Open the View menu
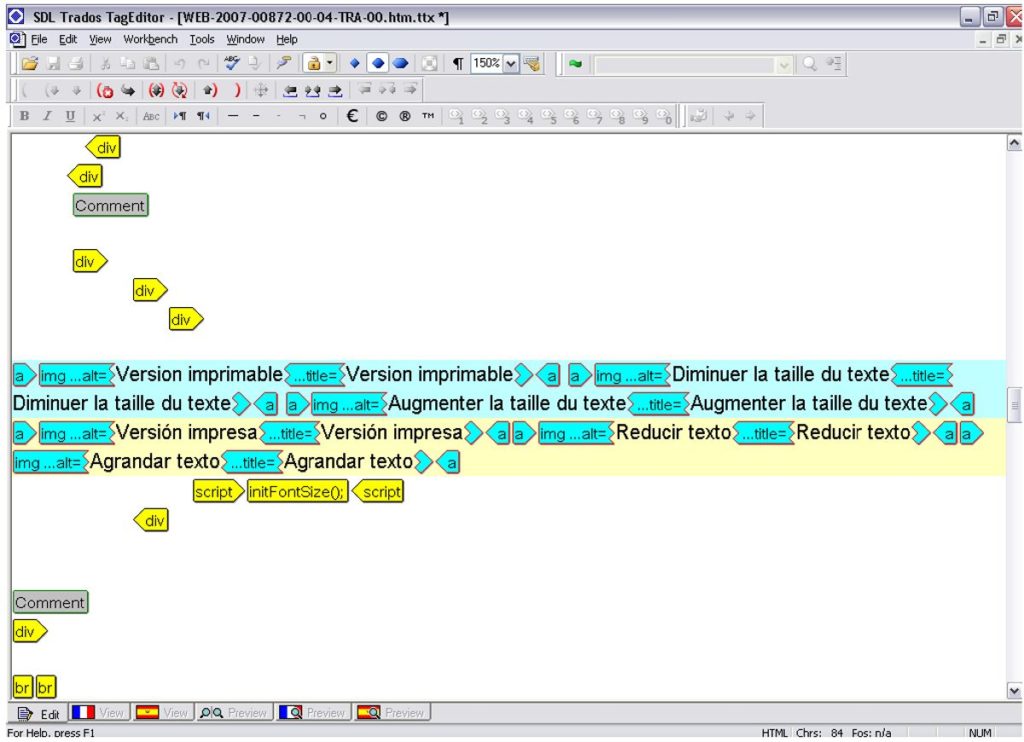1024x742 pixels. (100, 39)
